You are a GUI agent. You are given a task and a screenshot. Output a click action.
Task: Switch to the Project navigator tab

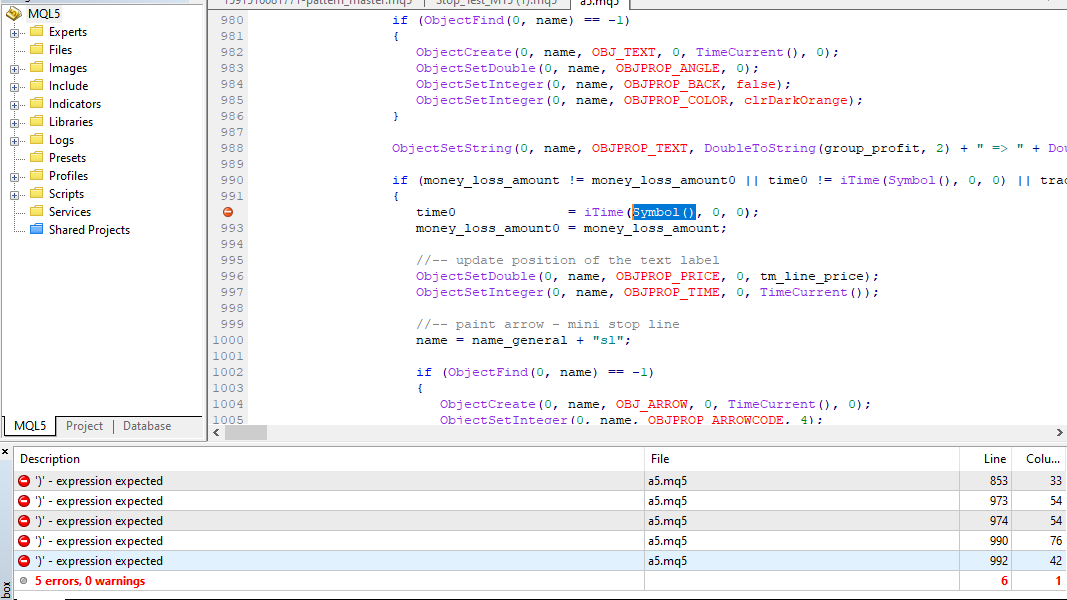tap(84, 426)
